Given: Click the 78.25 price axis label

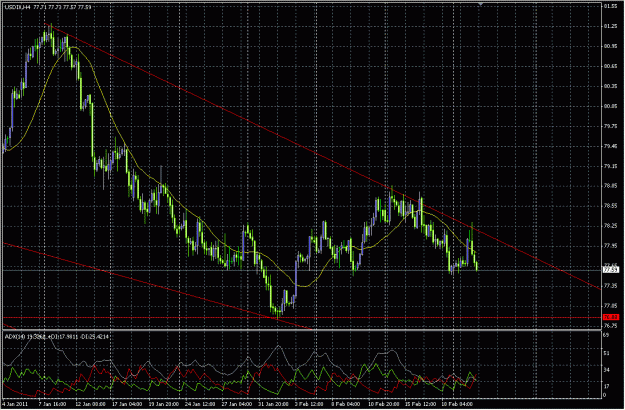Looking at the screenshot, I should point(609,226).
